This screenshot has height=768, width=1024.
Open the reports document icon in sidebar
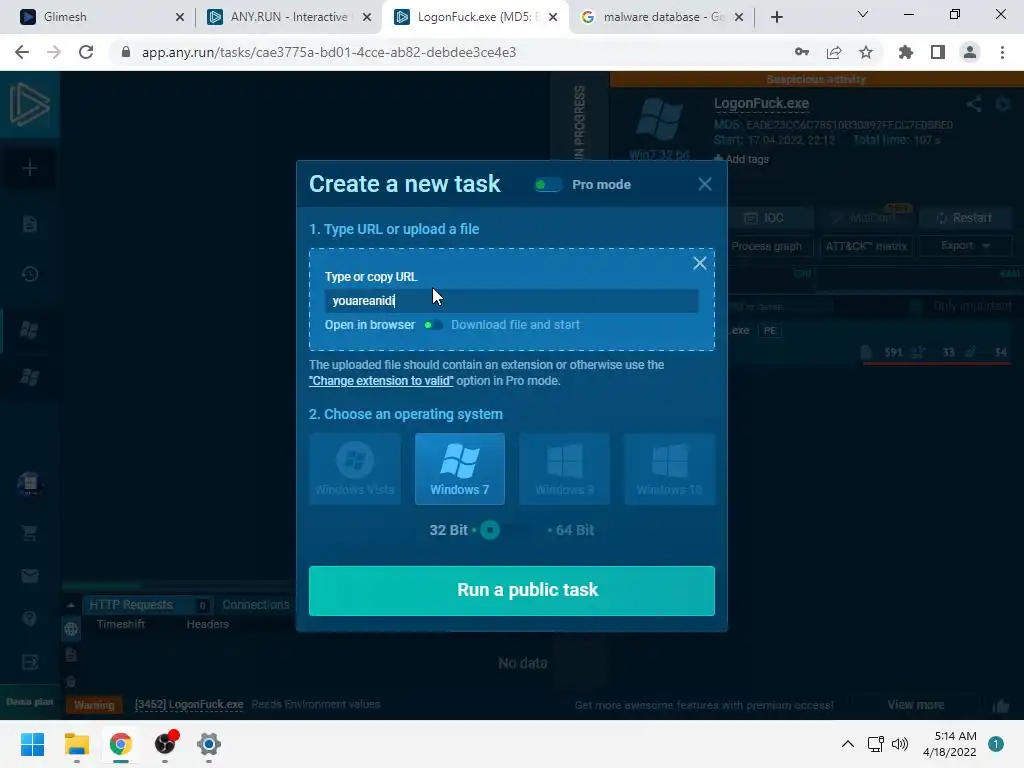pos(29,224)
